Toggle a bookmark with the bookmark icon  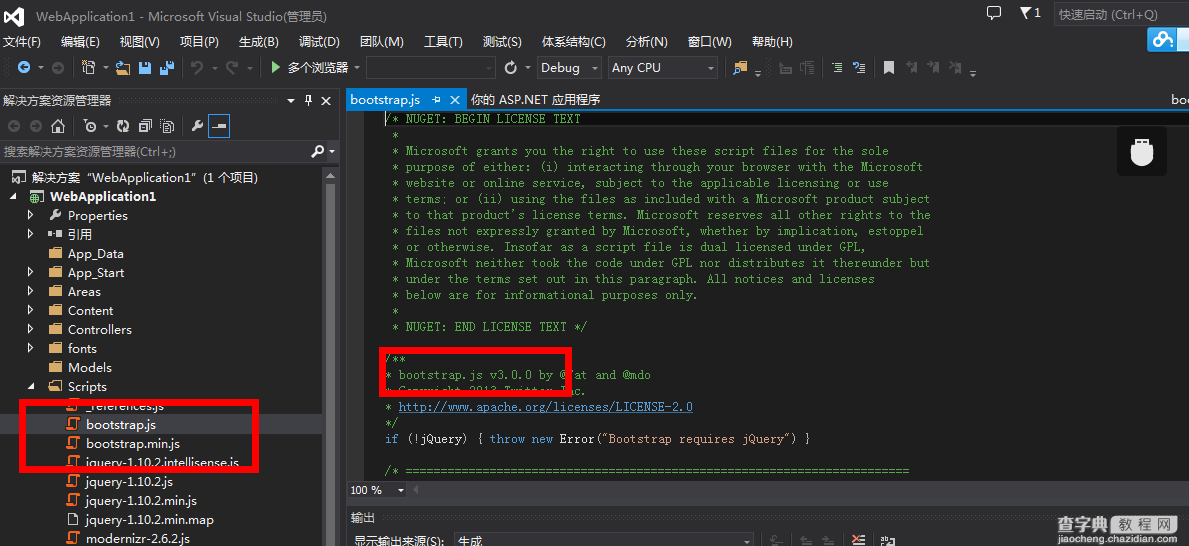pos(889,67)
